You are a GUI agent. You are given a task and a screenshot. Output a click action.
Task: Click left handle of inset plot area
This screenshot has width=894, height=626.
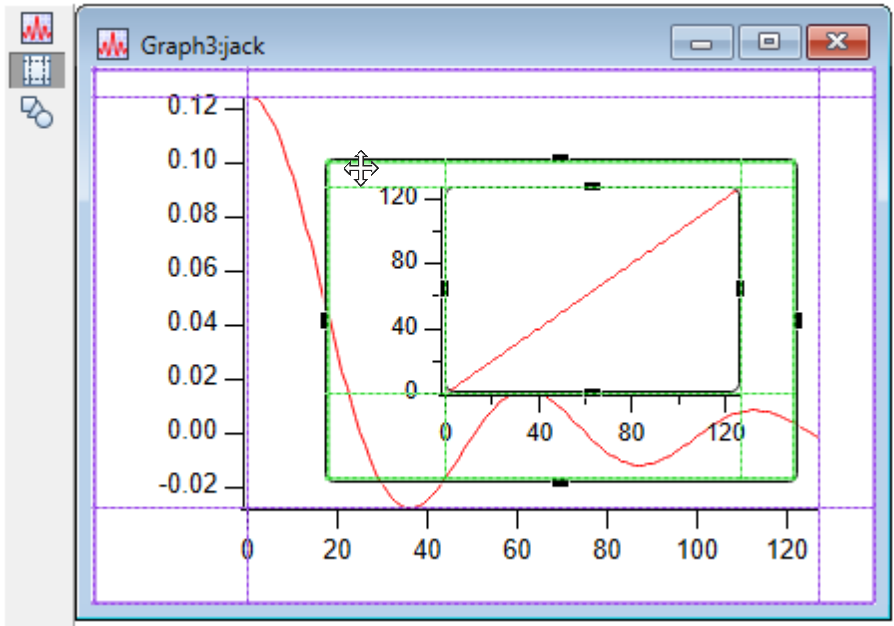pyautogui.click(x=444, y=288)
